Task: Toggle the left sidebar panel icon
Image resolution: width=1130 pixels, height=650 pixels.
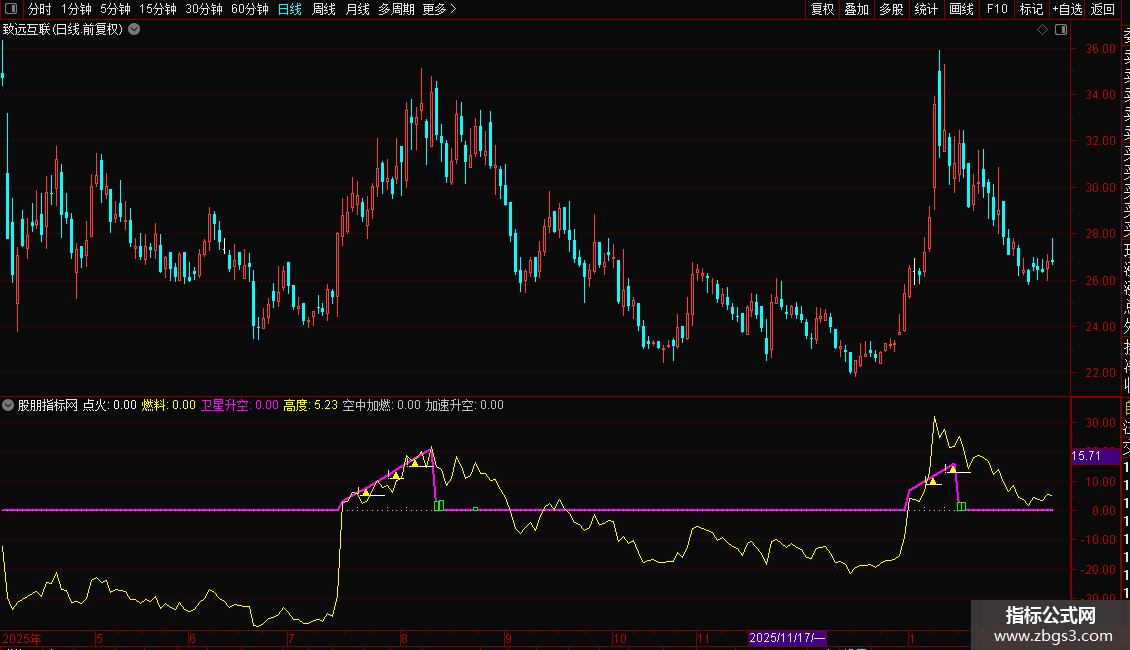Action: point(11,10)
